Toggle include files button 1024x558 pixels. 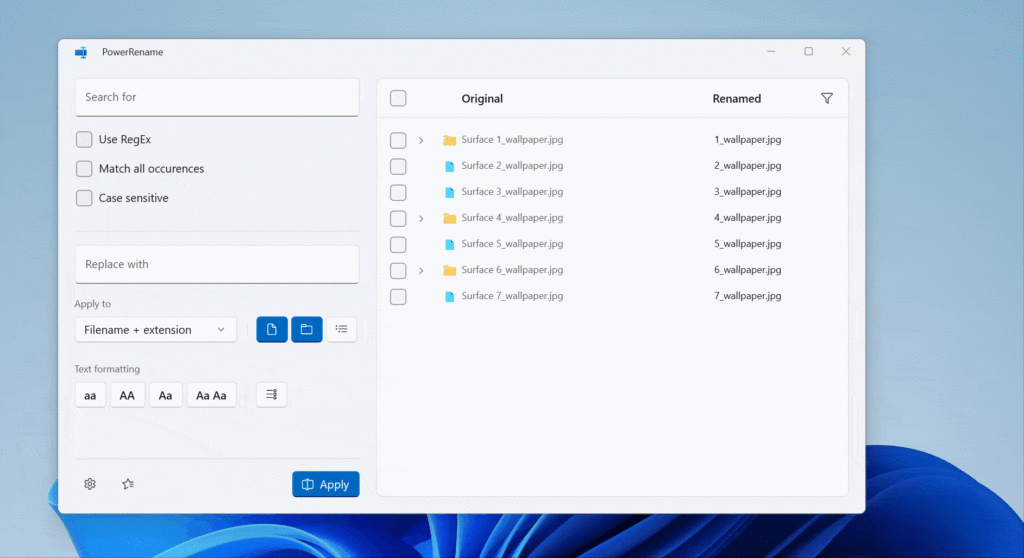tap(272, 329)
